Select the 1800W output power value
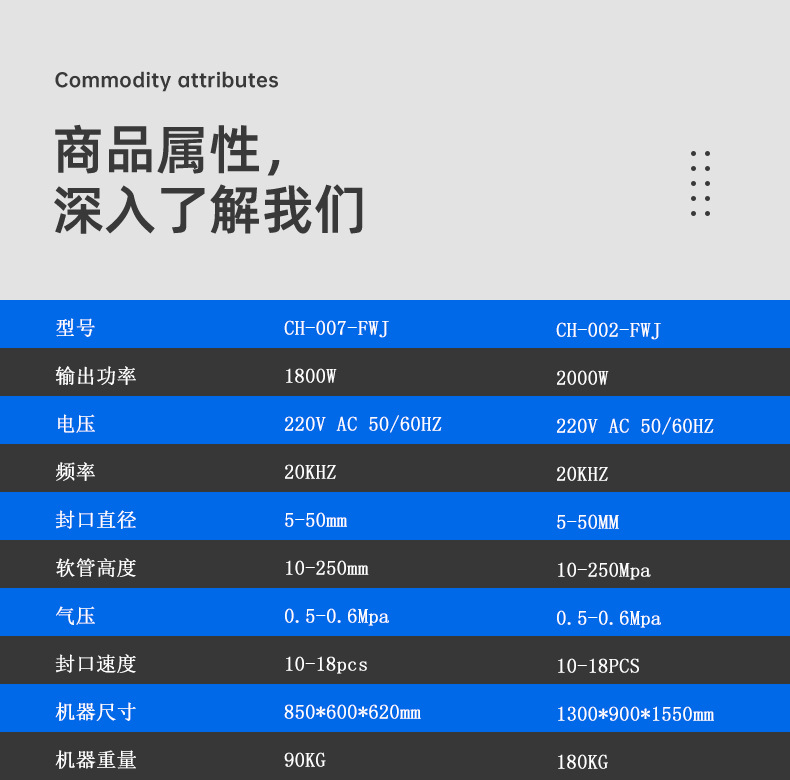This screenshot has height=780, width=790. point(310,376)
